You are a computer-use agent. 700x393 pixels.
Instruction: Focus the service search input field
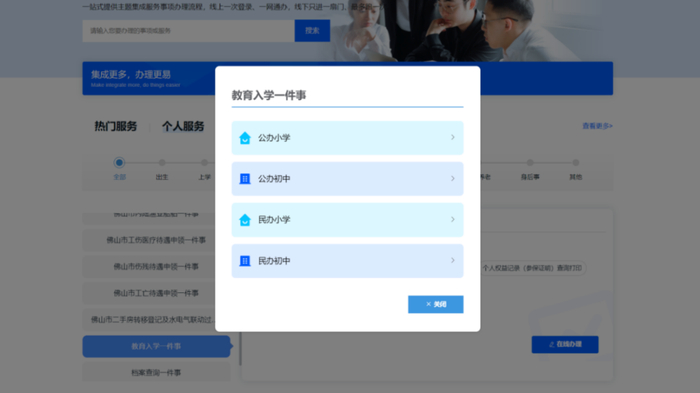coord(188,31)
